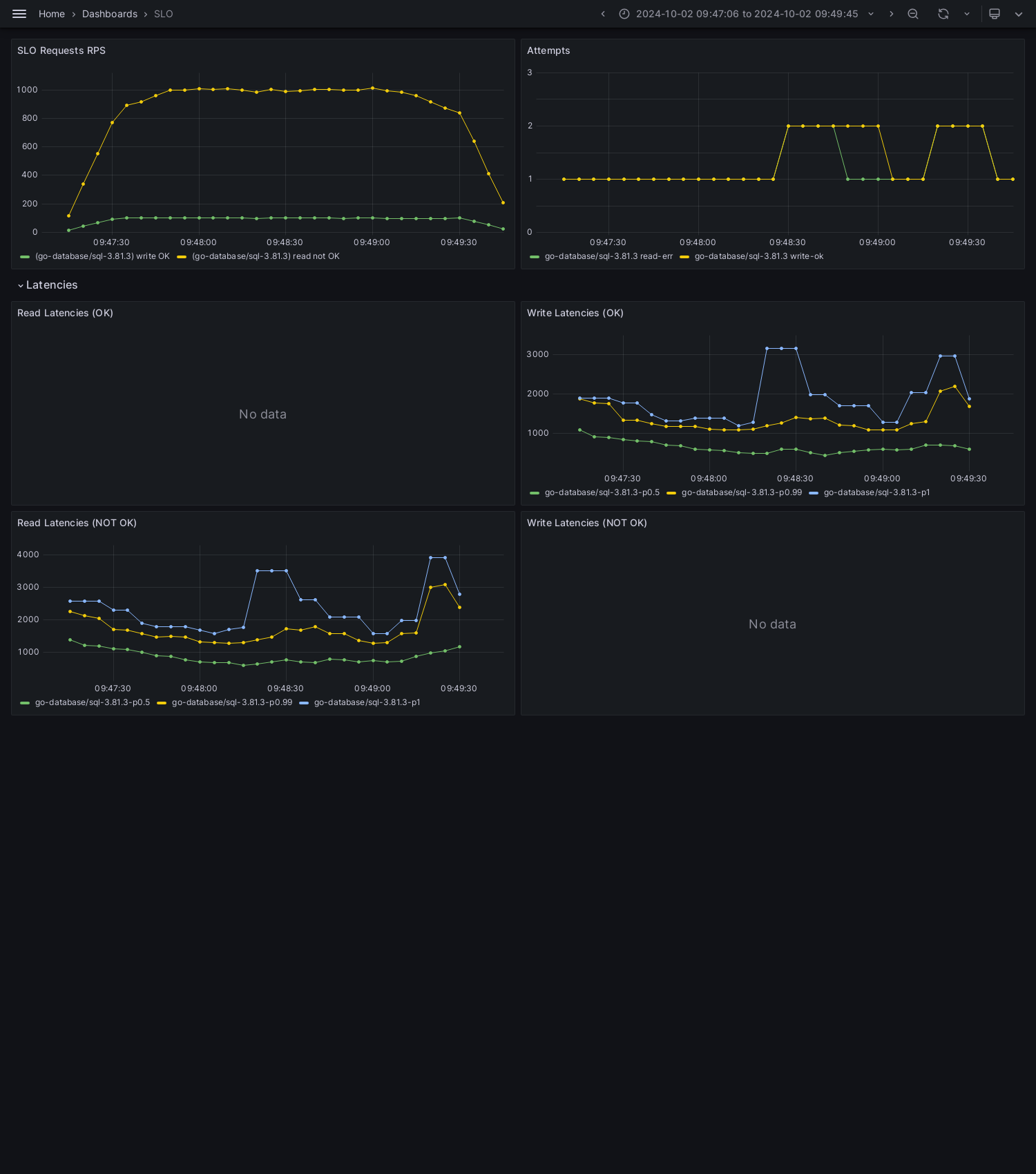Open Write Latencies (NOT OK) panel title

[587, 523]
